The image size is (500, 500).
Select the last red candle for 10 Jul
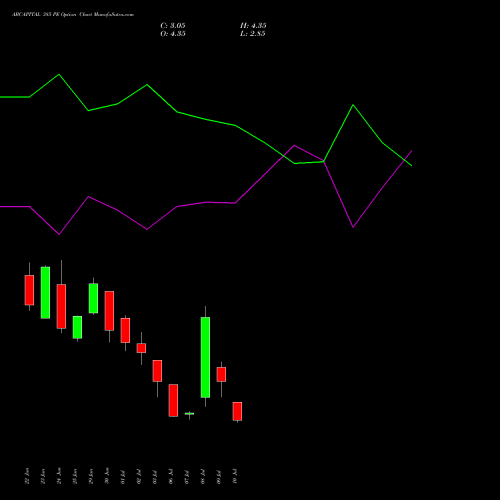click(x=237, y=411)
